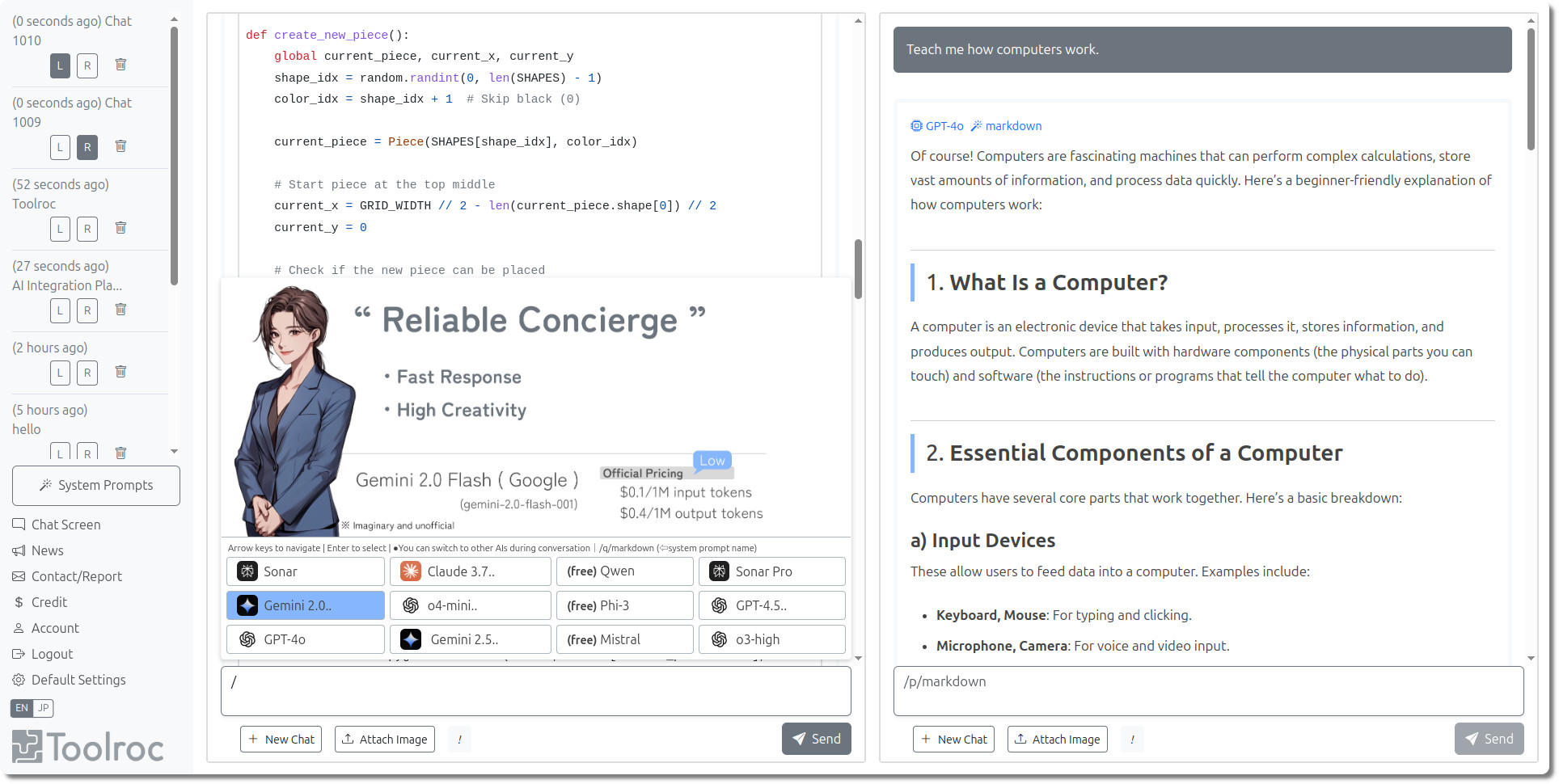Load 2 hours ago chat into right pane
The height and width of the screenshot is (784, 1559).
coord(87,373)
